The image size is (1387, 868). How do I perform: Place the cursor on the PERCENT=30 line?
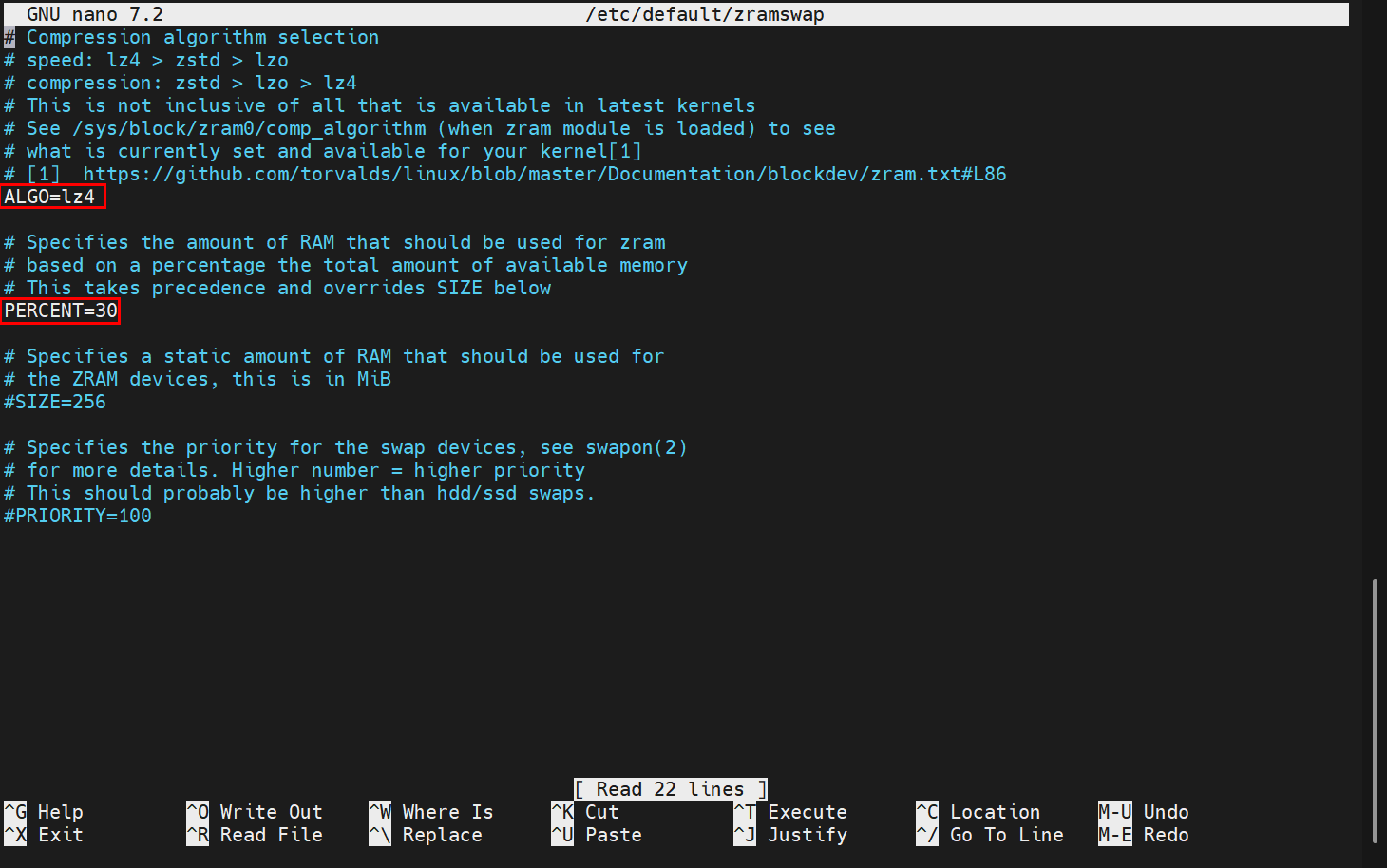[61, 311]
